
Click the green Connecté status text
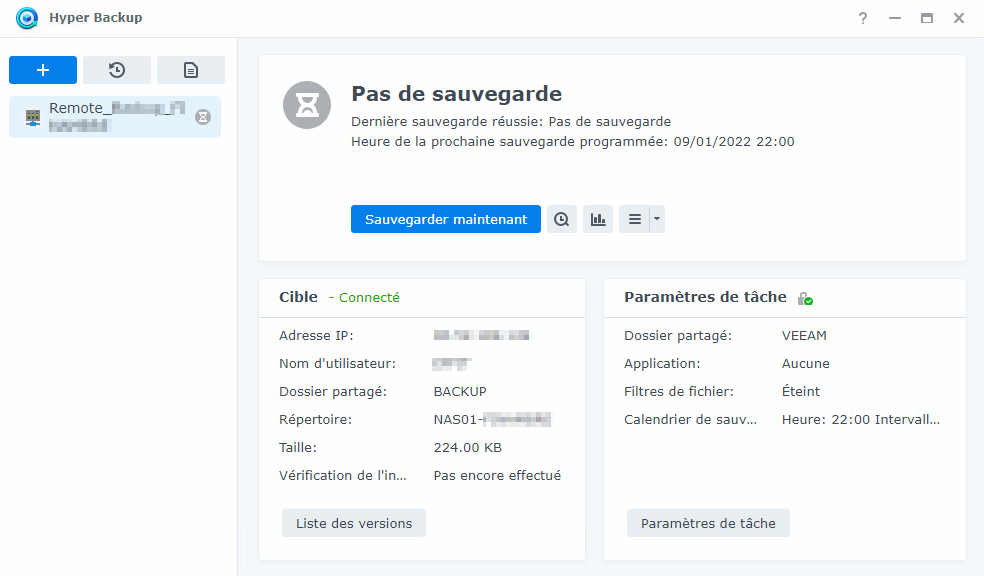(x=369, y=297)
